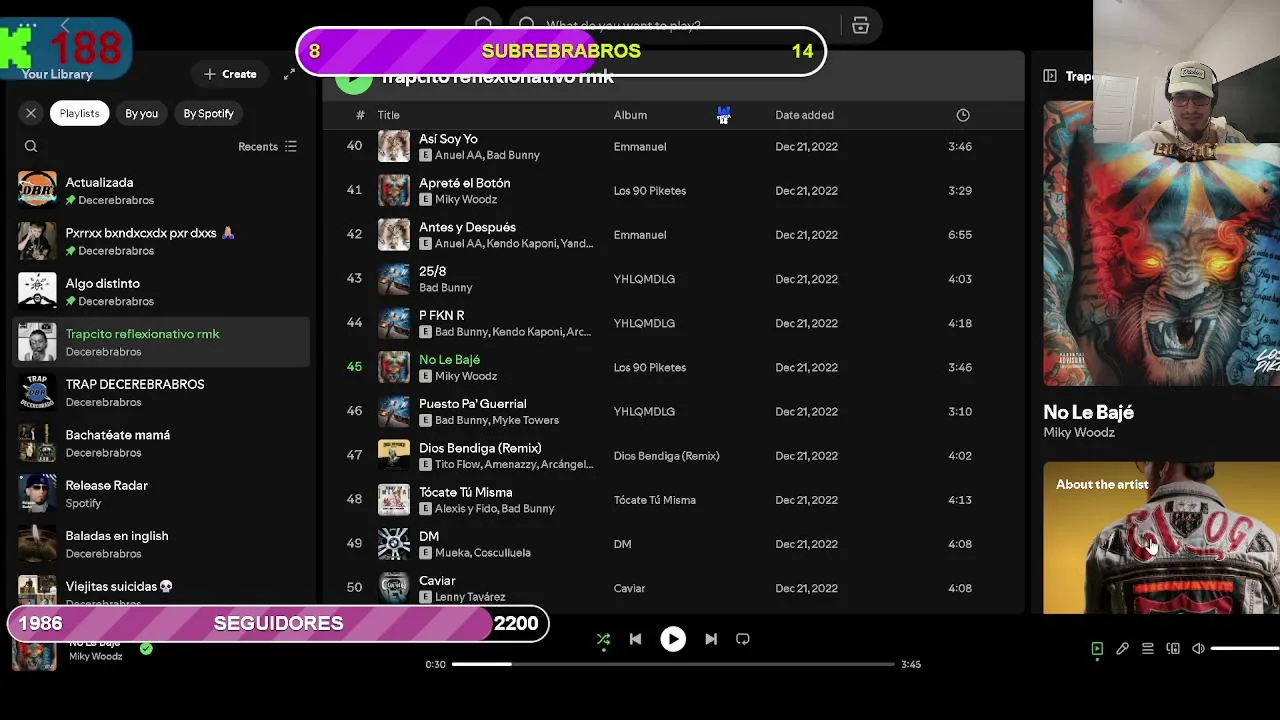Click the green saved checkmark in player bar
Image resolution: width=1280 pixels, height=720 pixels.
coord(146,649)
